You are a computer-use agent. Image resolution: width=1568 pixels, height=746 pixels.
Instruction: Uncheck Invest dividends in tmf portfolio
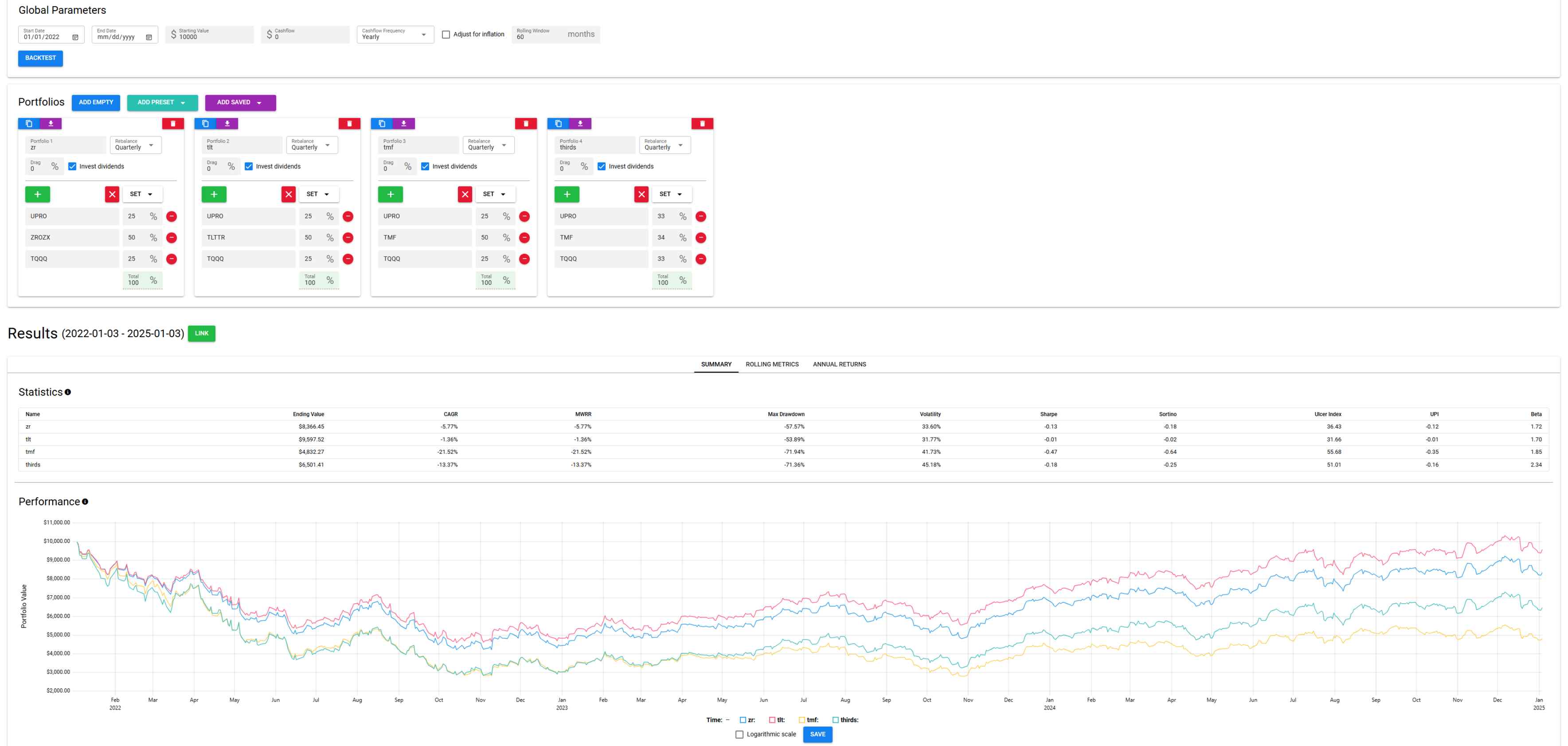pyautogui.click(x=425, y=166)
